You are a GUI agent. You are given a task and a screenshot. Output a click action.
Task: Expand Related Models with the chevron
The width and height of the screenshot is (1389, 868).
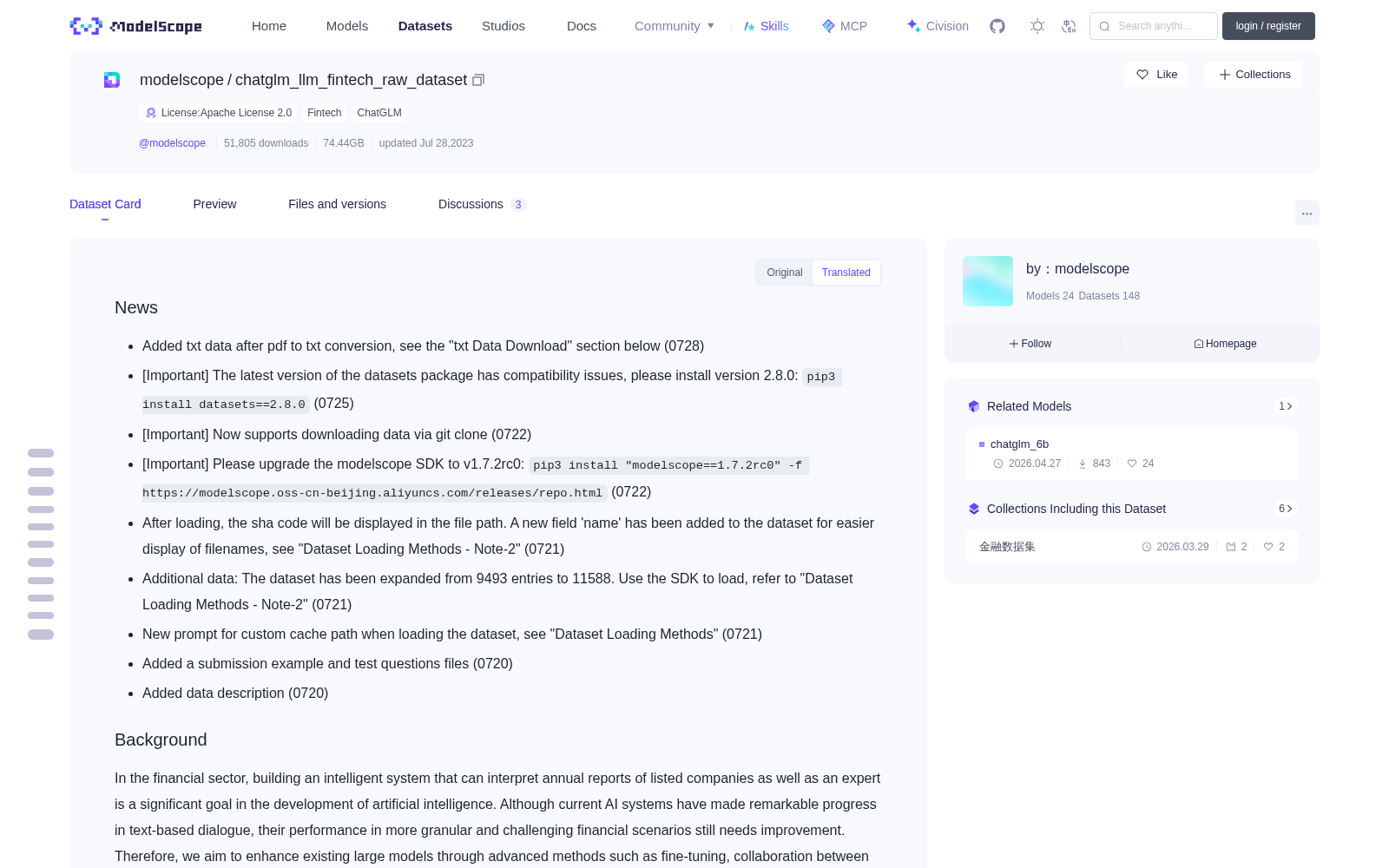tap(1286, 406)
